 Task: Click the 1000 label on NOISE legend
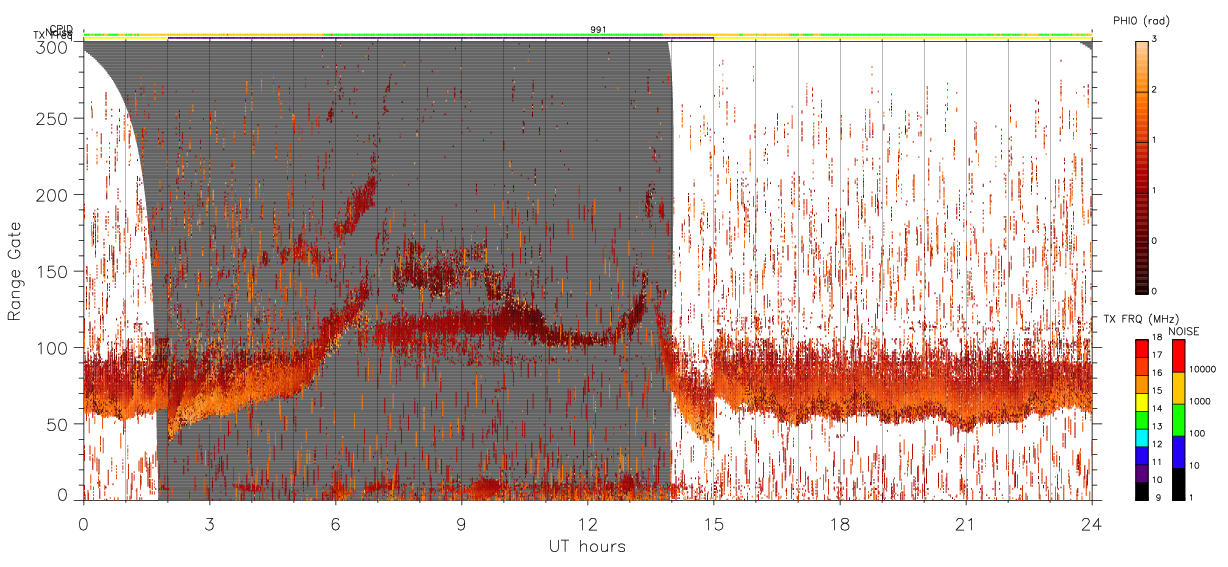[x=1201, y=401]
